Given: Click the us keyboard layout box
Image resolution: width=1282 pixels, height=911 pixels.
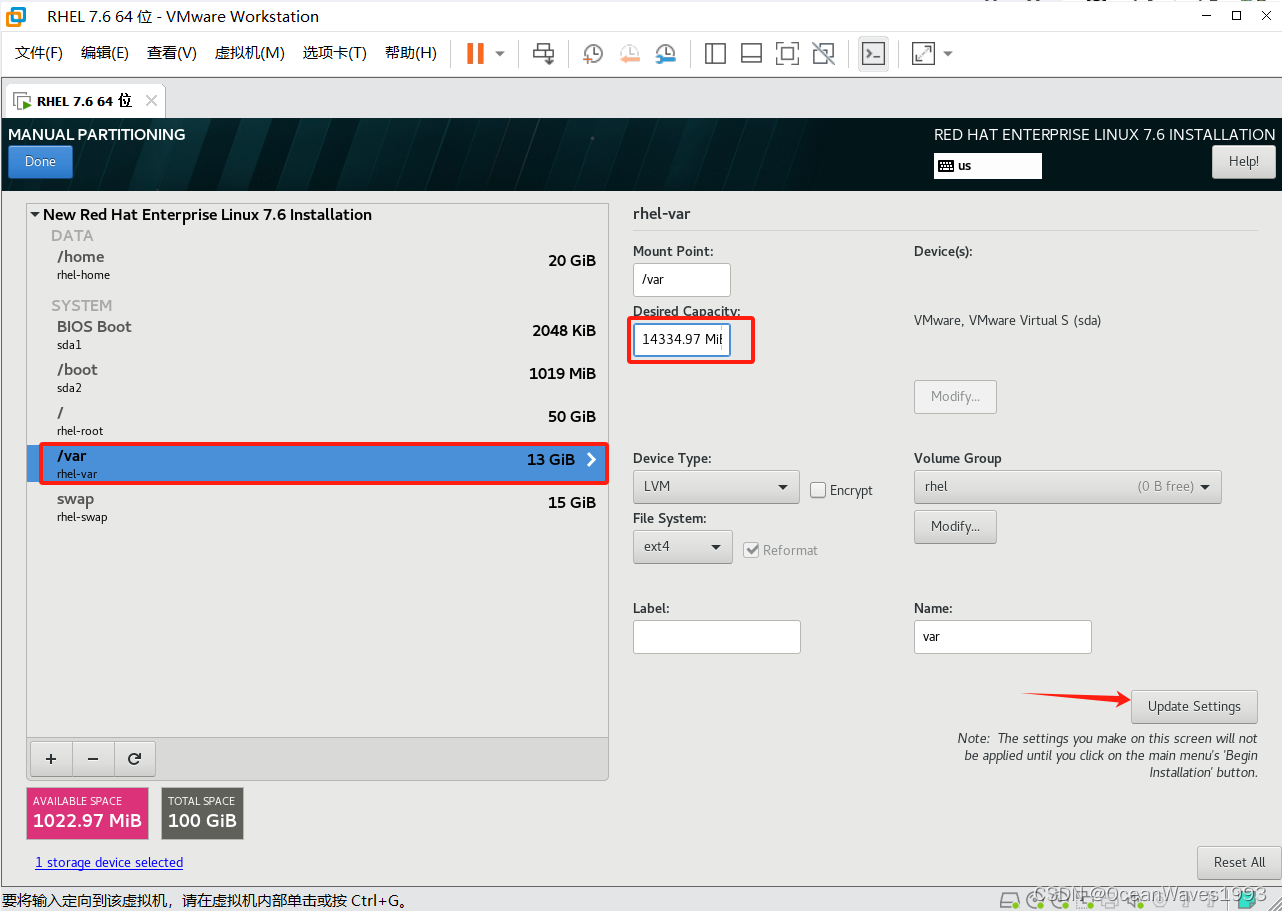Looking at the screenshot, I should click(988, 166).
